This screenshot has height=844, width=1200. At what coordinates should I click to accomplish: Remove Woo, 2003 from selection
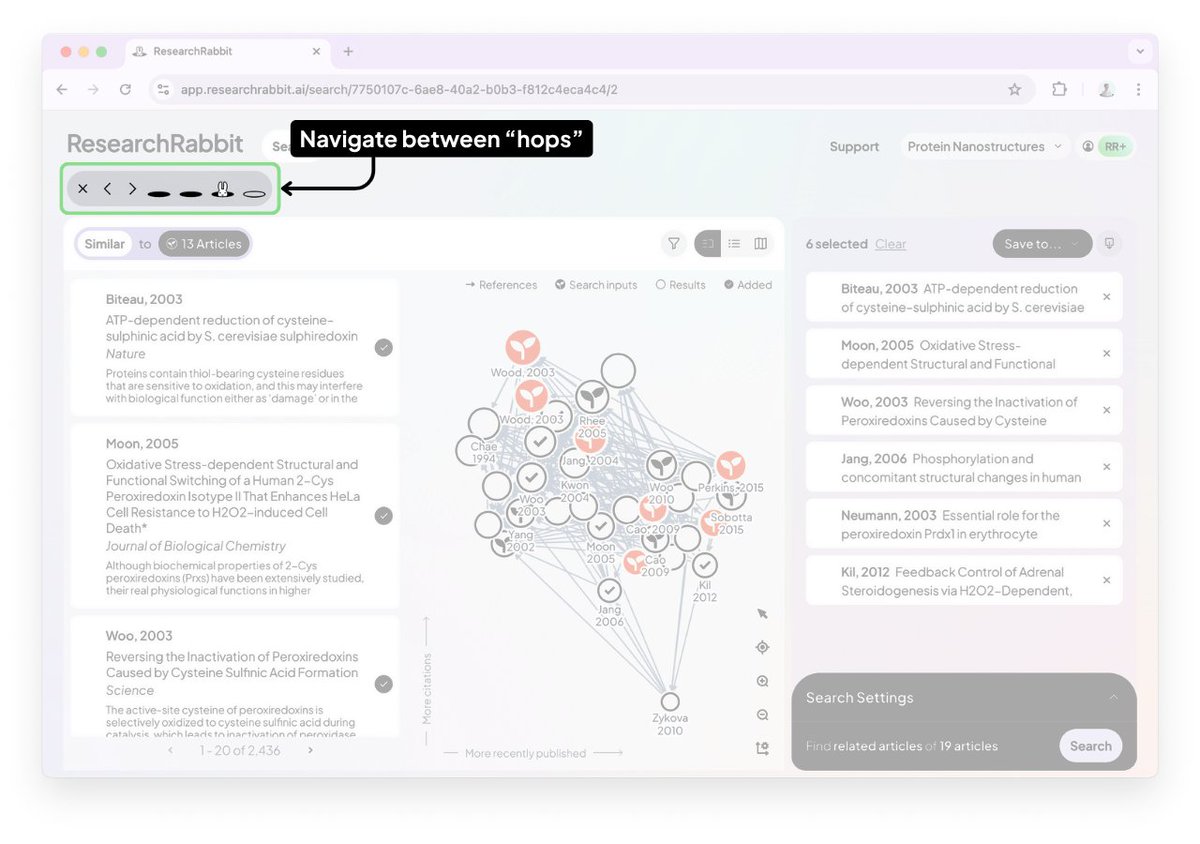(1106, 411)
